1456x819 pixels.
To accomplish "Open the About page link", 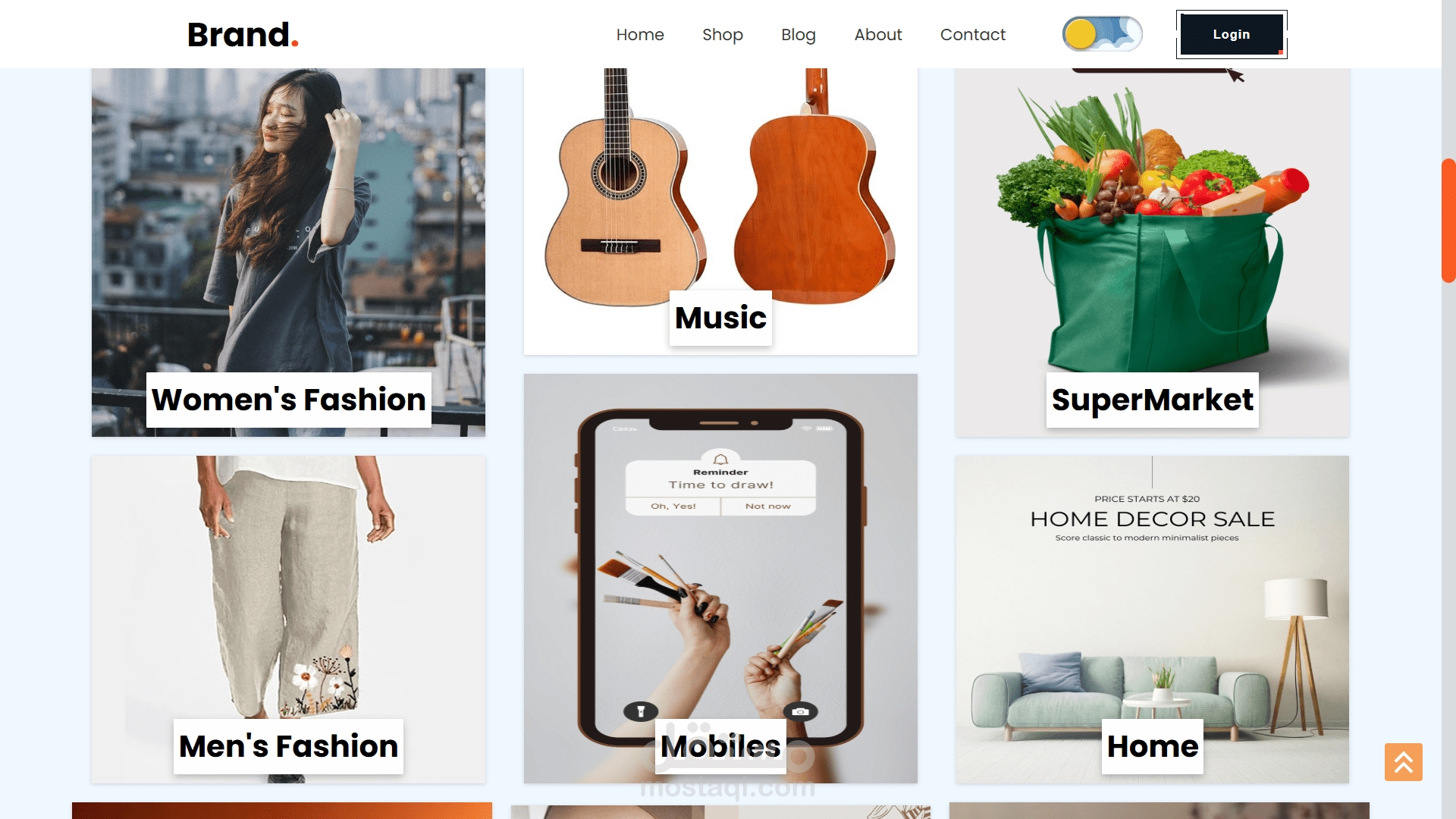I will pos(878,35).
